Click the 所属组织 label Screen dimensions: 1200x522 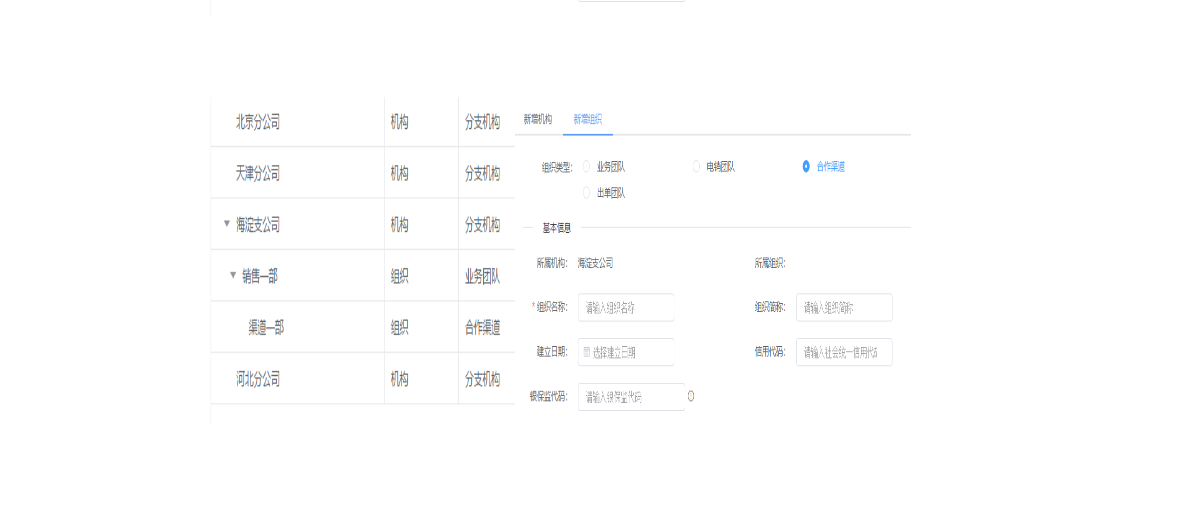pyautogui.click(x=770, y=263)
